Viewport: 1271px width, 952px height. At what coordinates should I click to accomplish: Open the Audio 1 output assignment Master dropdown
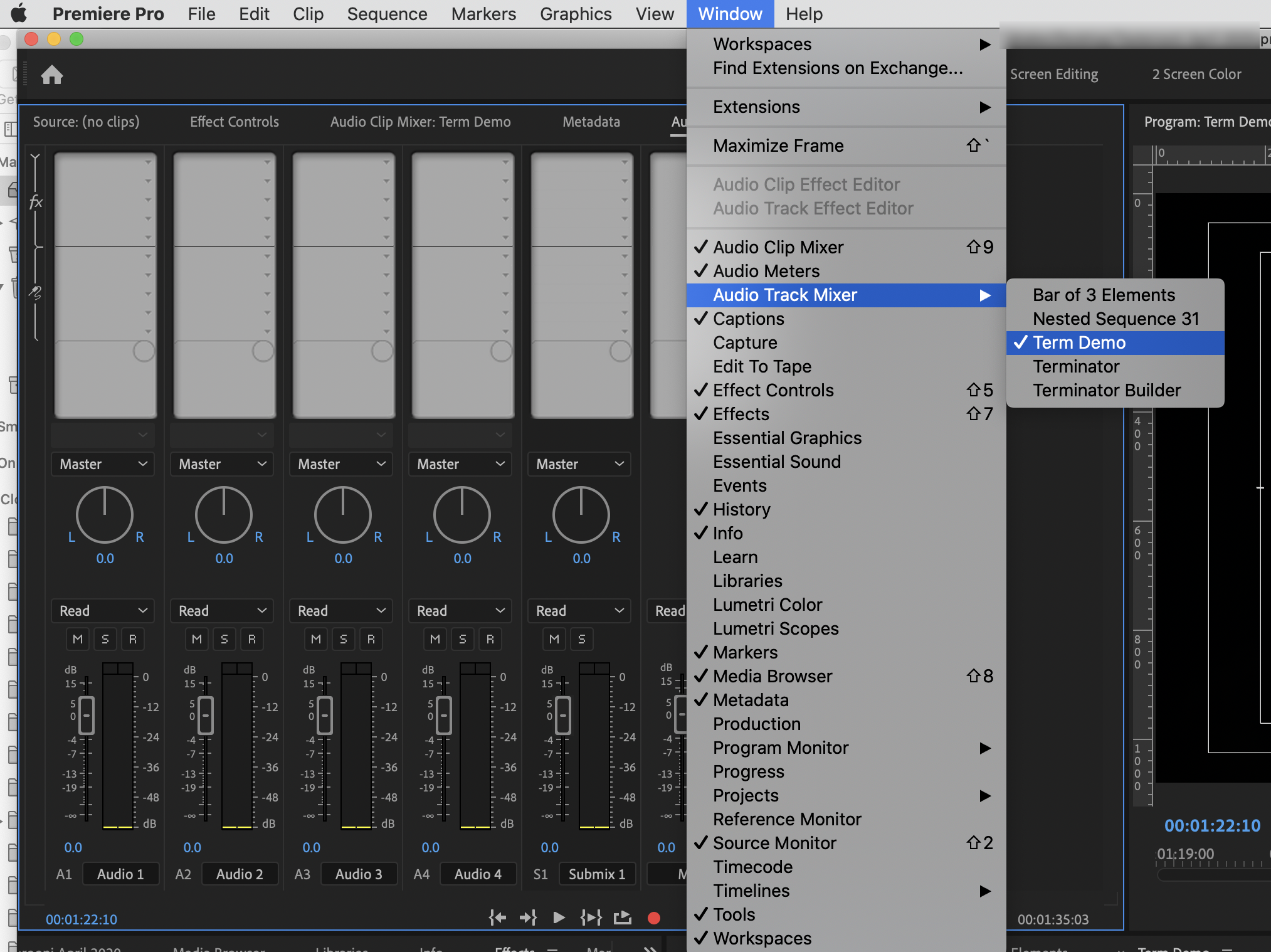pyautogui.click(x=102, y=464)
